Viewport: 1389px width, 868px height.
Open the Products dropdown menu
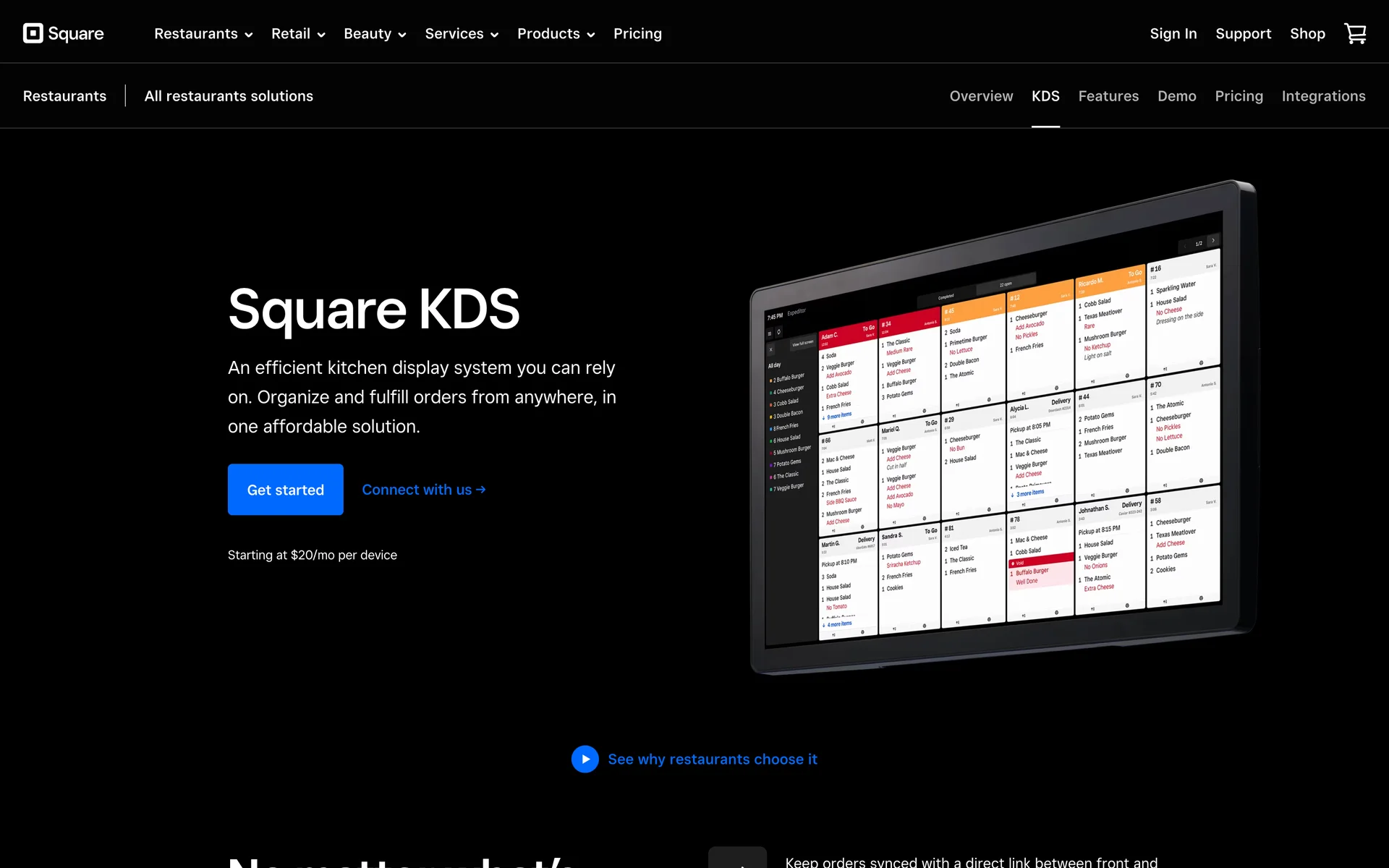pos(555,34)
